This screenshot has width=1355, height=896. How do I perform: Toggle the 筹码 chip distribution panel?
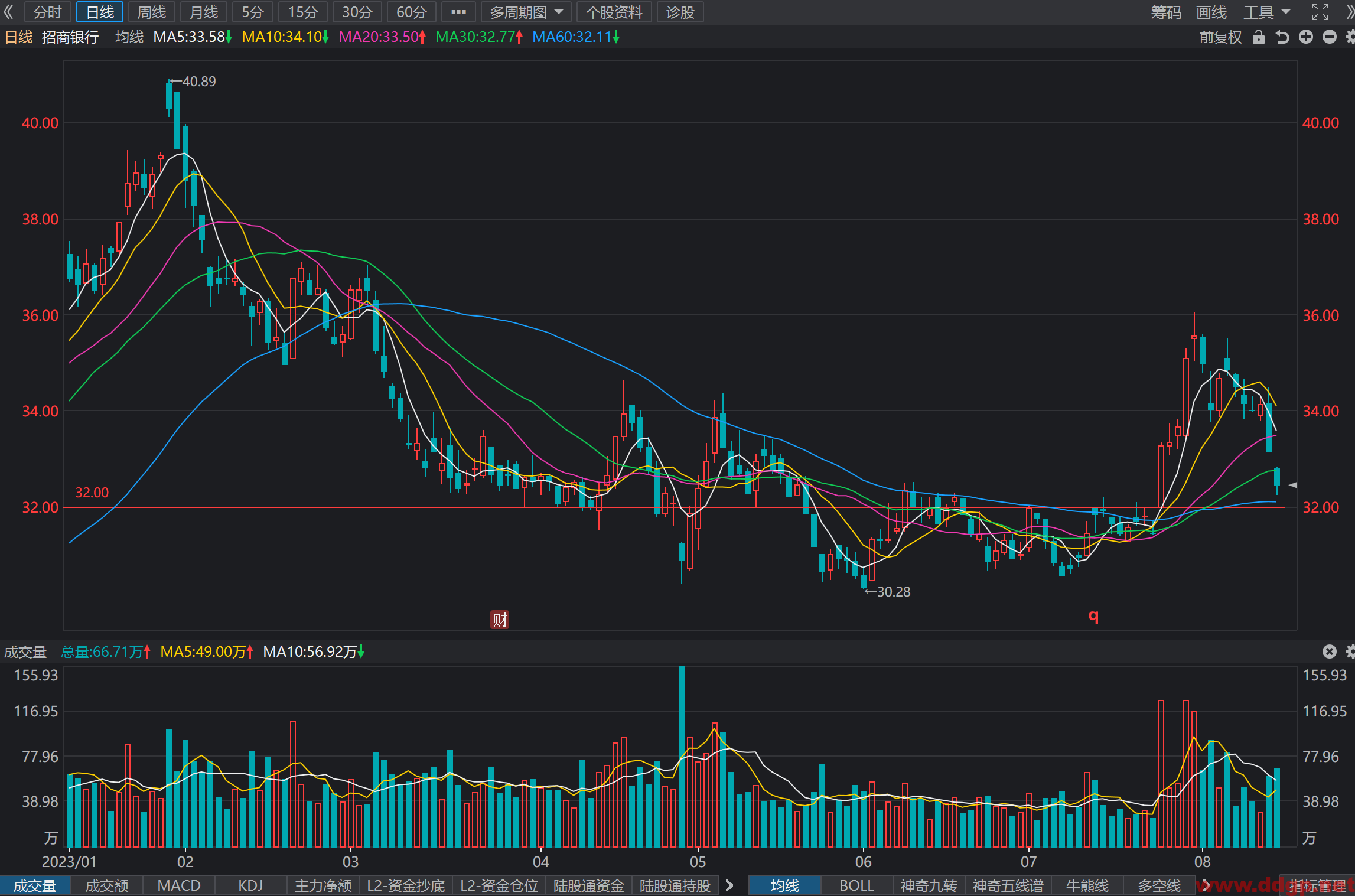click(x=1165, y=12)
